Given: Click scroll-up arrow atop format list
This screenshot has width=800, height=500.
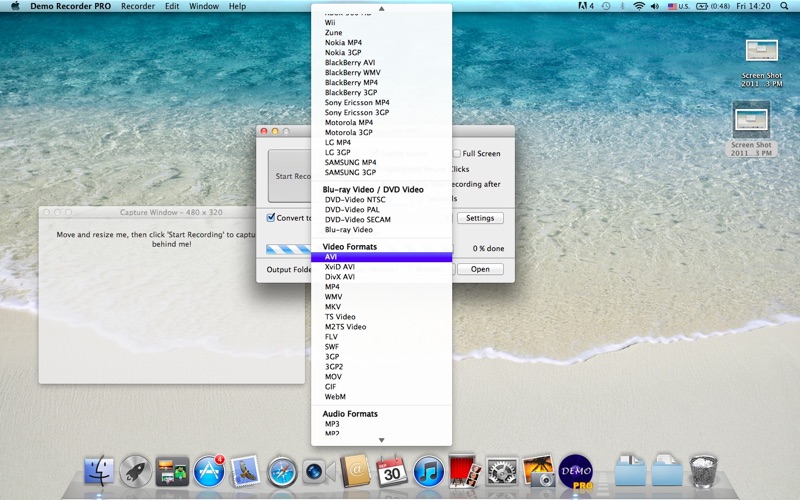Looking at the screenshot, I should pyautogui.click(x=382, y=9).
